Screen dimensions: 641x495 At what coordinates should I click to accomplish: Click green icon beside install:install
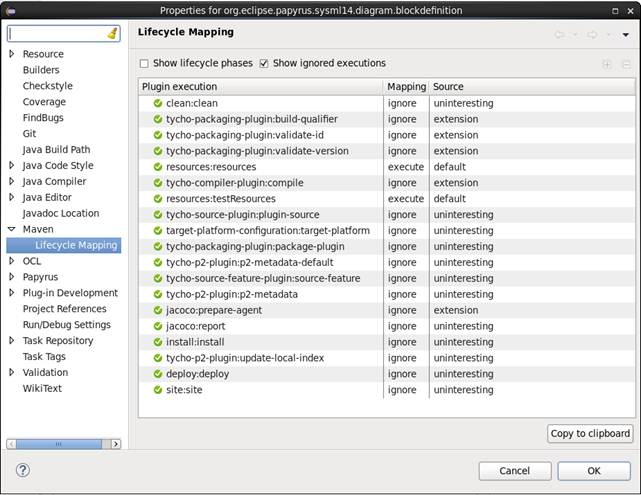coord(158,343)
